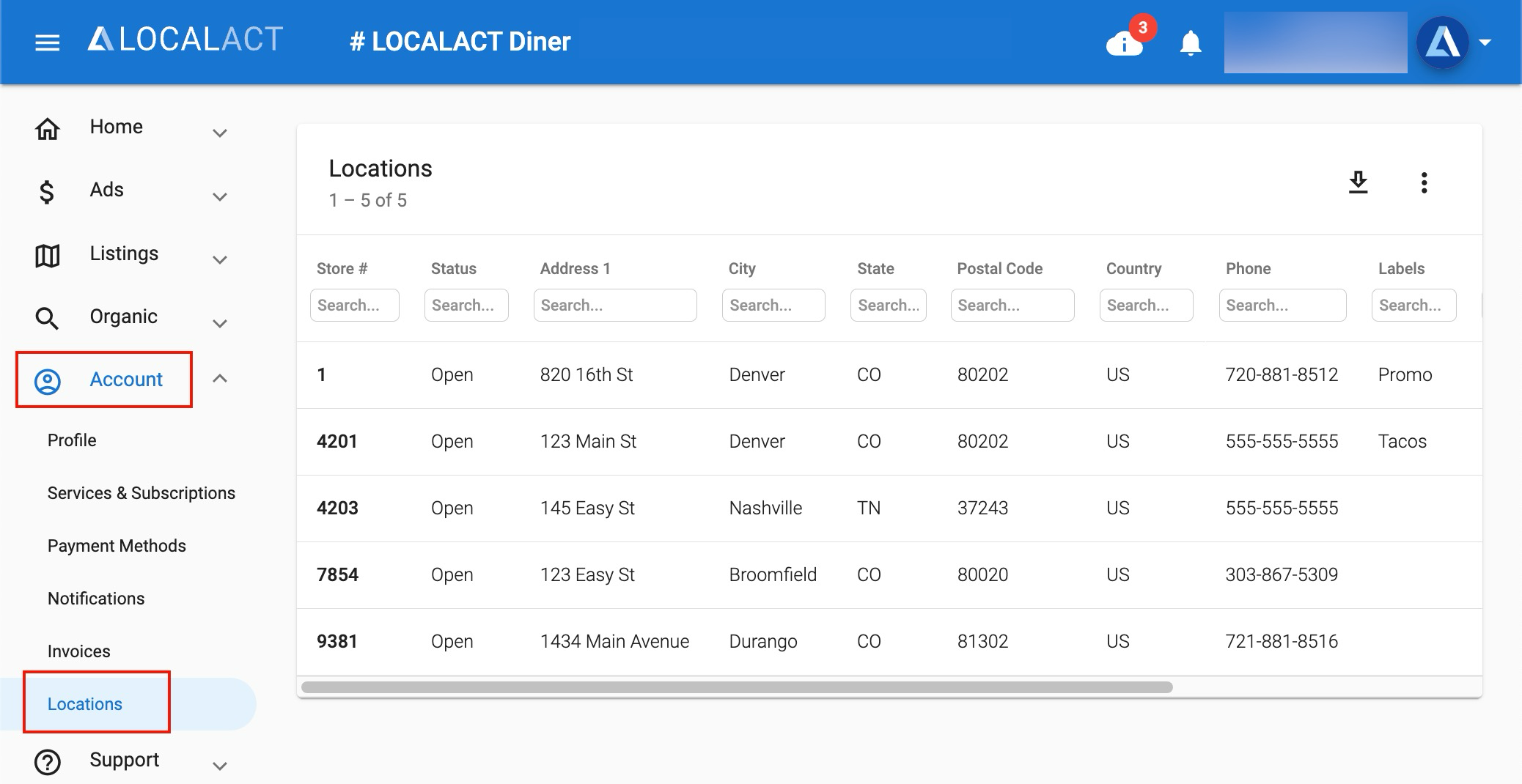Open the avatar dropdown arrow
Image resolution: width=1522 pixels, height=784 pixels.
[1485, 42]
